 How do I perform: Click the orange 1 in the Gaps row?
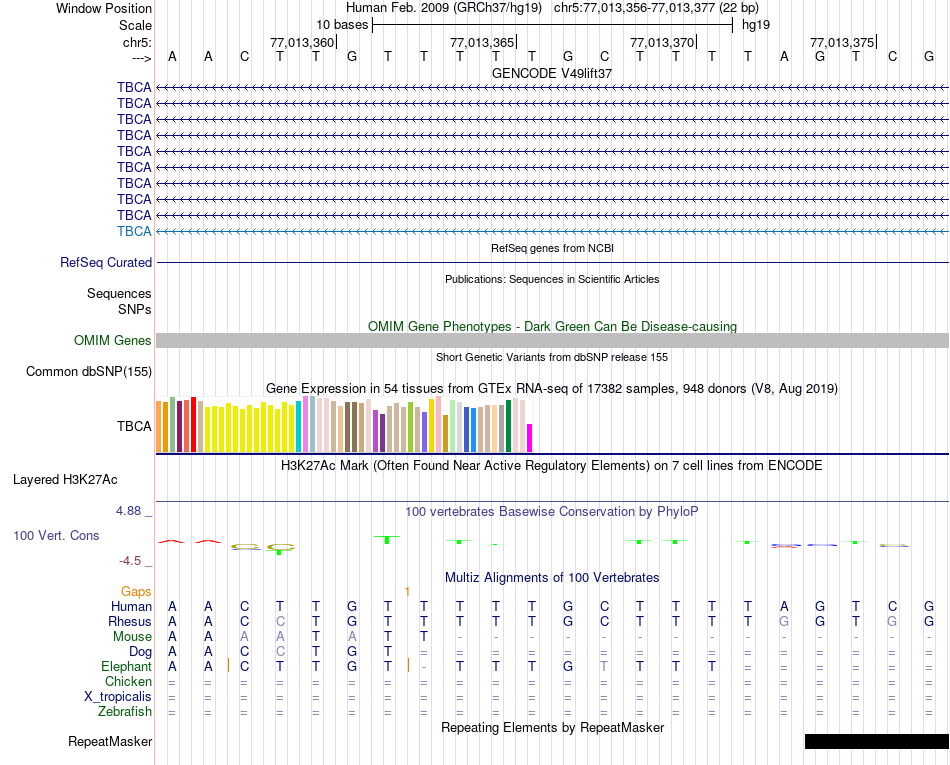407,592
